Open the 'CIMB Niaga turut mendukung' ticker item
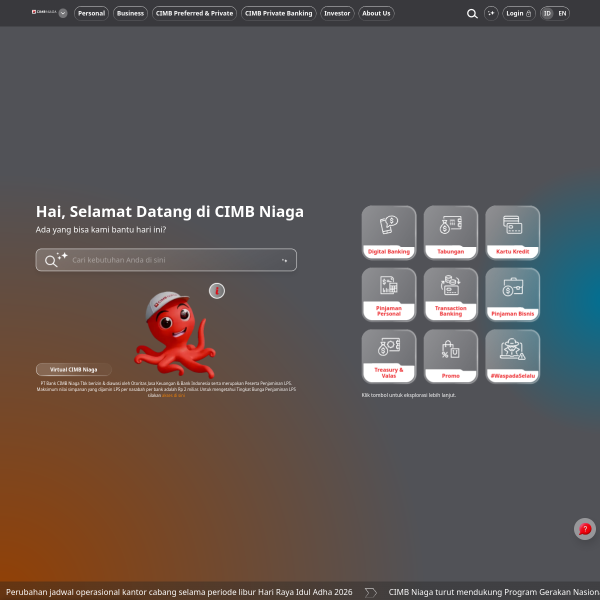Viewport: 600px width, 600px height. [x=494, y=592]
